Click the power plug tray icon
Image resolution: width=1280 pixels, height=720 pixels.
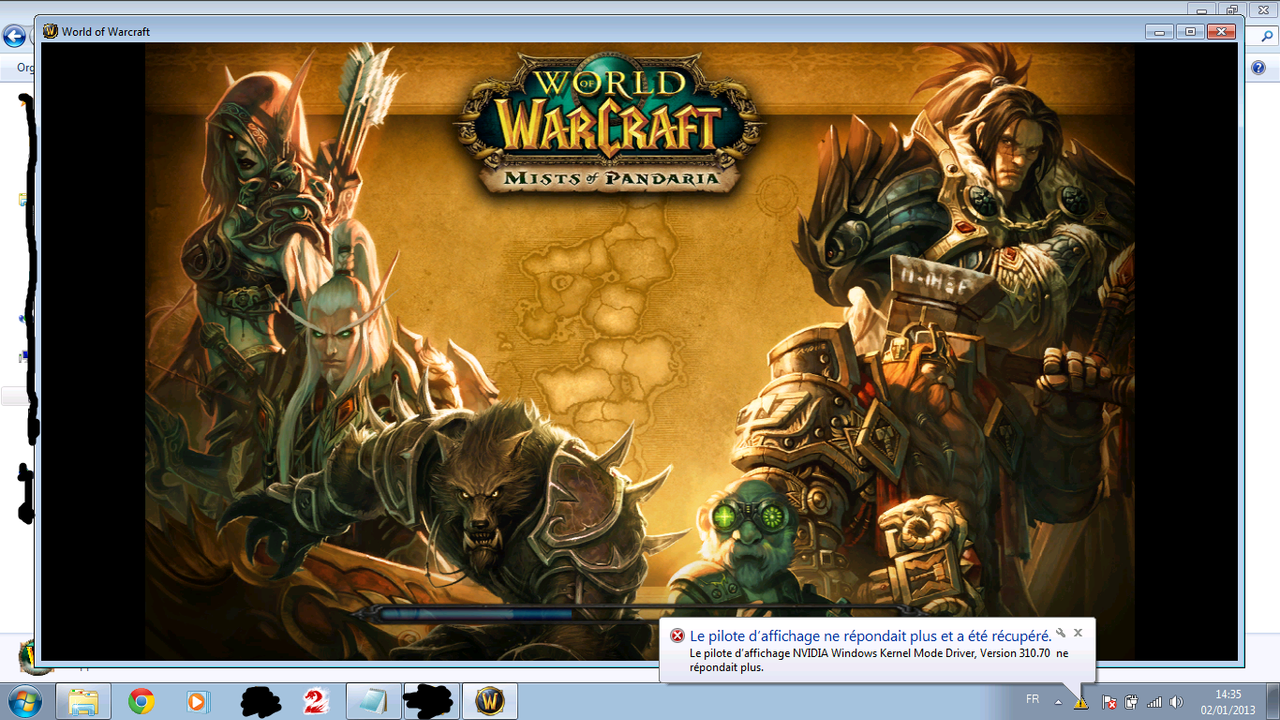click(x=1131, y=703)
